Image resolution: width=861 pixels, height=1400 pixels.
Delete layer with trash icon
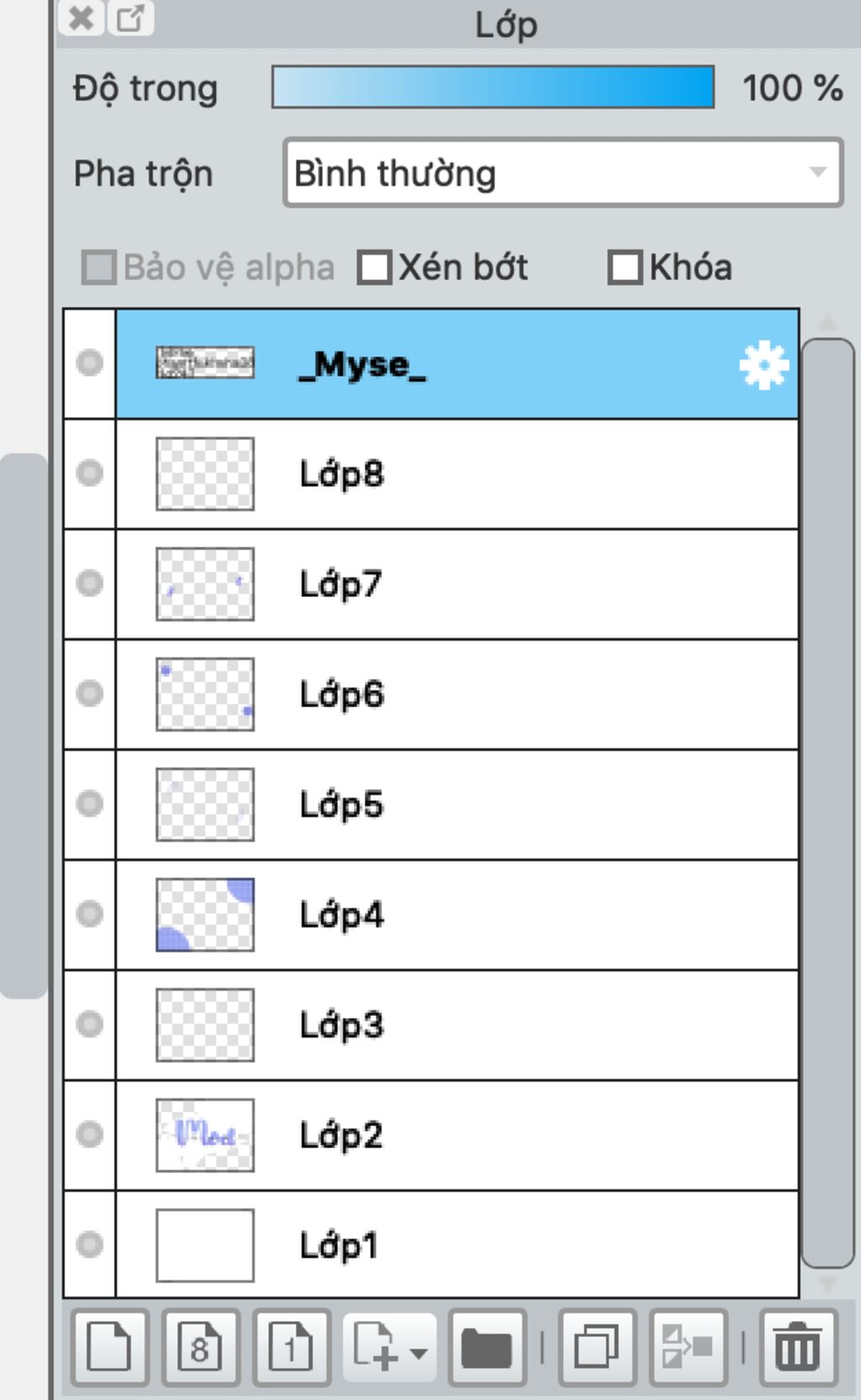tap(797, 1348)
